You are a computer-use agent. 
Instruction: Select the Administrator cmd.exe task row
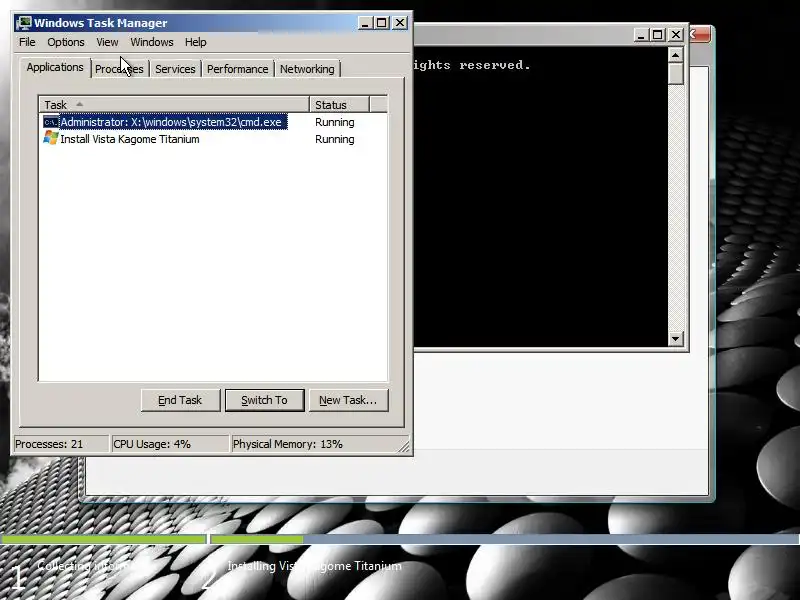[165, 122]
